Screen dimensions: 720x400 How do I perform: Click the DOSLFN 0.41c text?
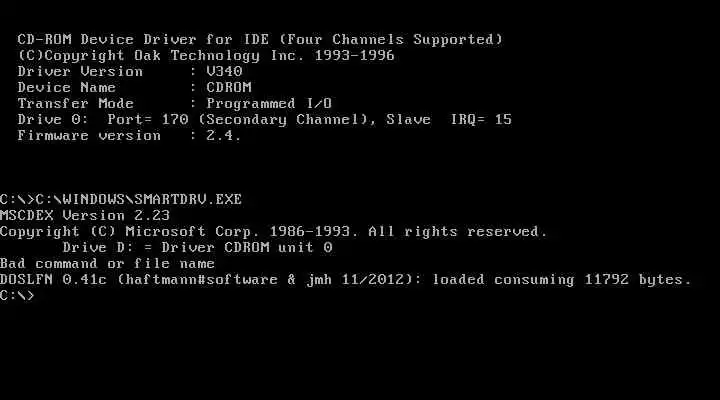point(53,280)
